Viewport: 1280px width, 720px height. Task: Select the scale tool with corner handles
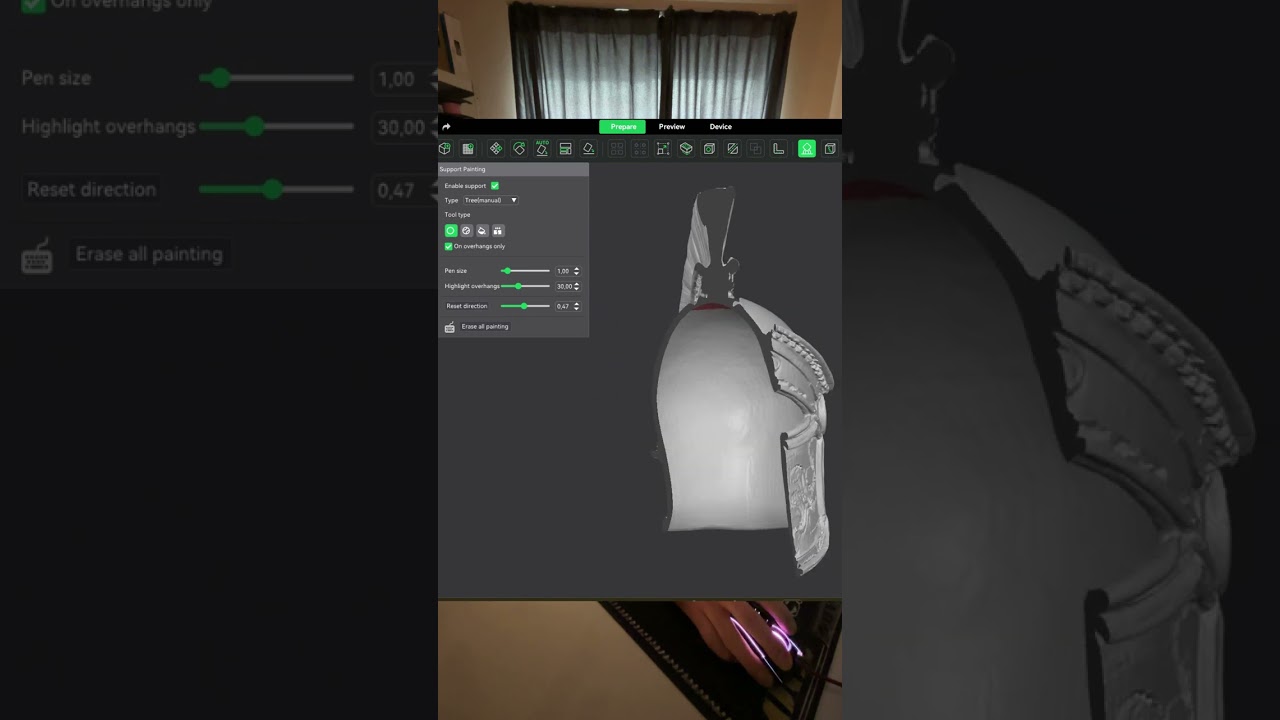pos(663,149)
